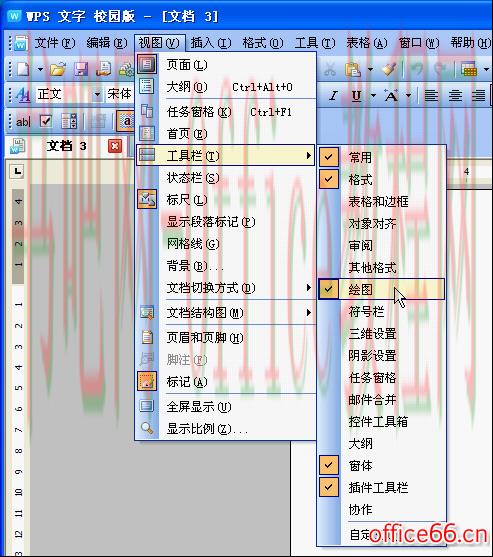Click the Styles AA icon
The height and width of the screenshot is (557, 493).
[23, 94]
